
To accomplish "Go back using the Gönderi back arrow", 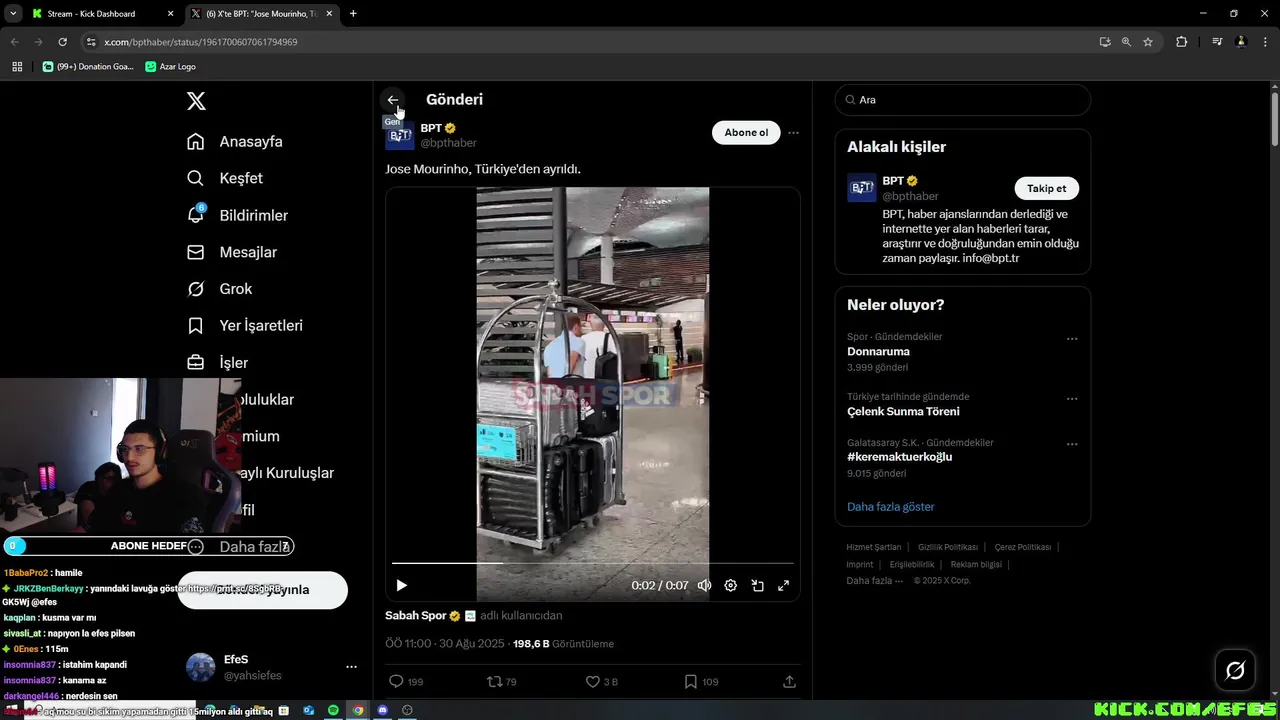I will pos(393,100).
